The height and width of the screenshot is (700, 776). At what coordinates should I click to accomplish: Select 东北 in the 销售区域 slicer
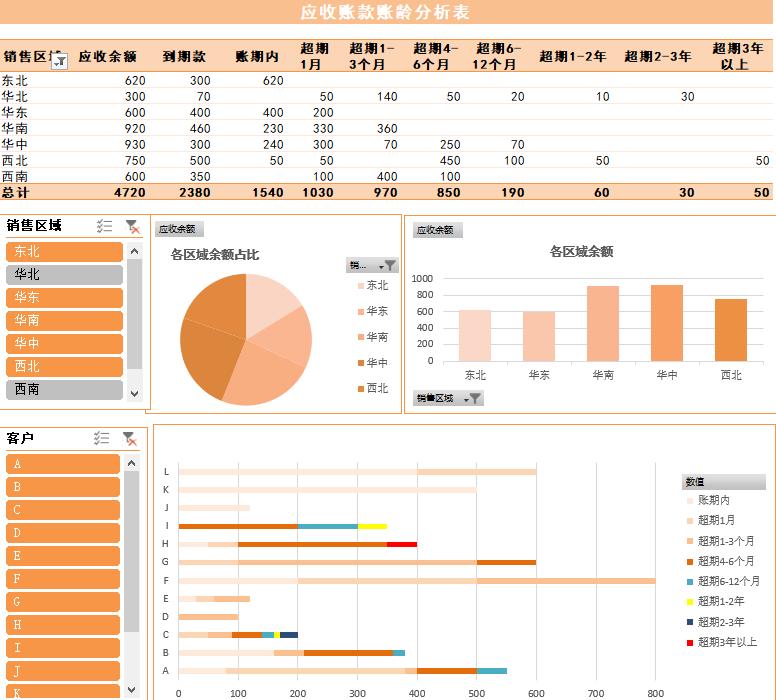(64, 251)
